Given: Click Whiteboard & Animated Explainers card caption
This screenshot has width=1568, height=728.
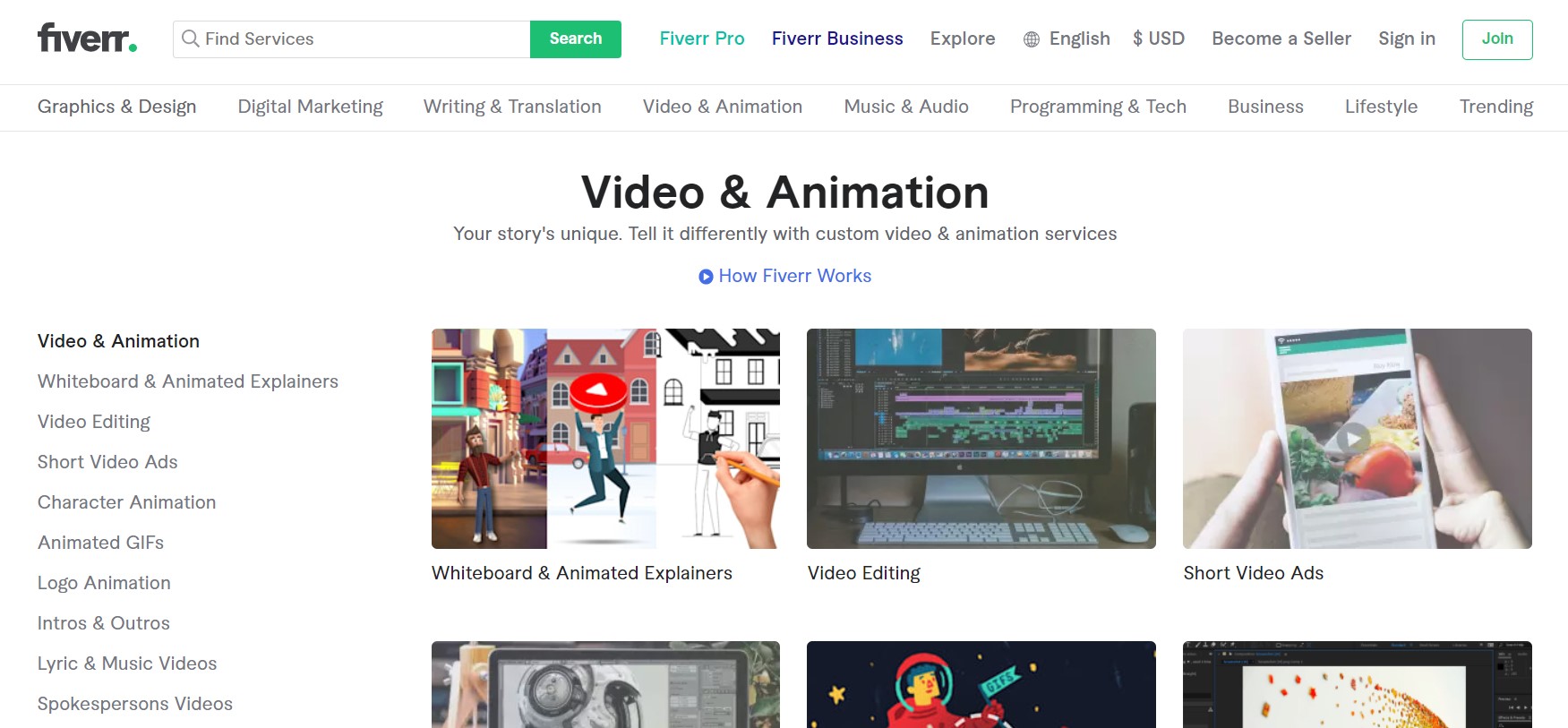Looking at the screenshot, I should [582, 573].
